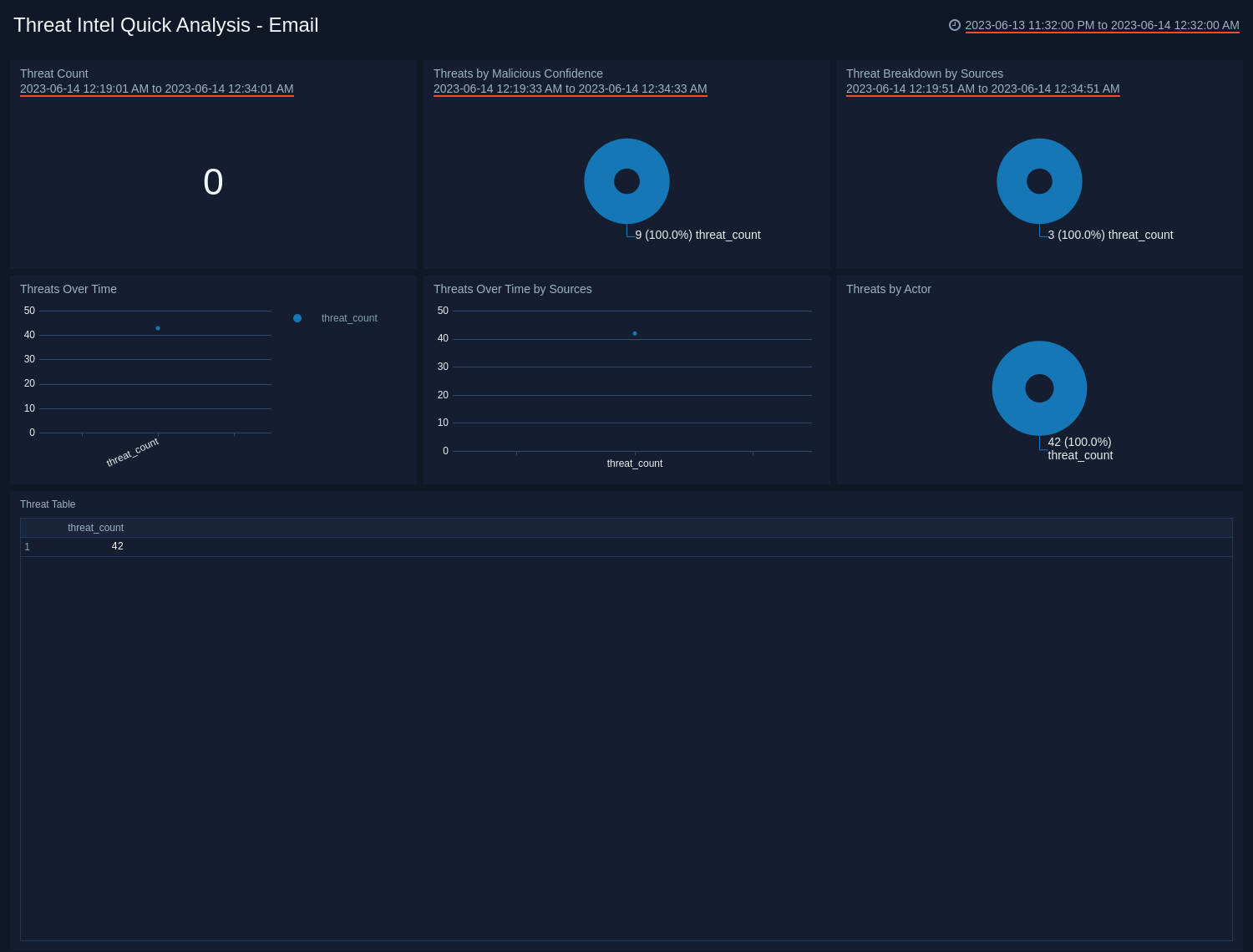Viewport: 1253px width, 952px height.
Task: Click the legend marker dot for threat_count series
Action: pos(297,318)
